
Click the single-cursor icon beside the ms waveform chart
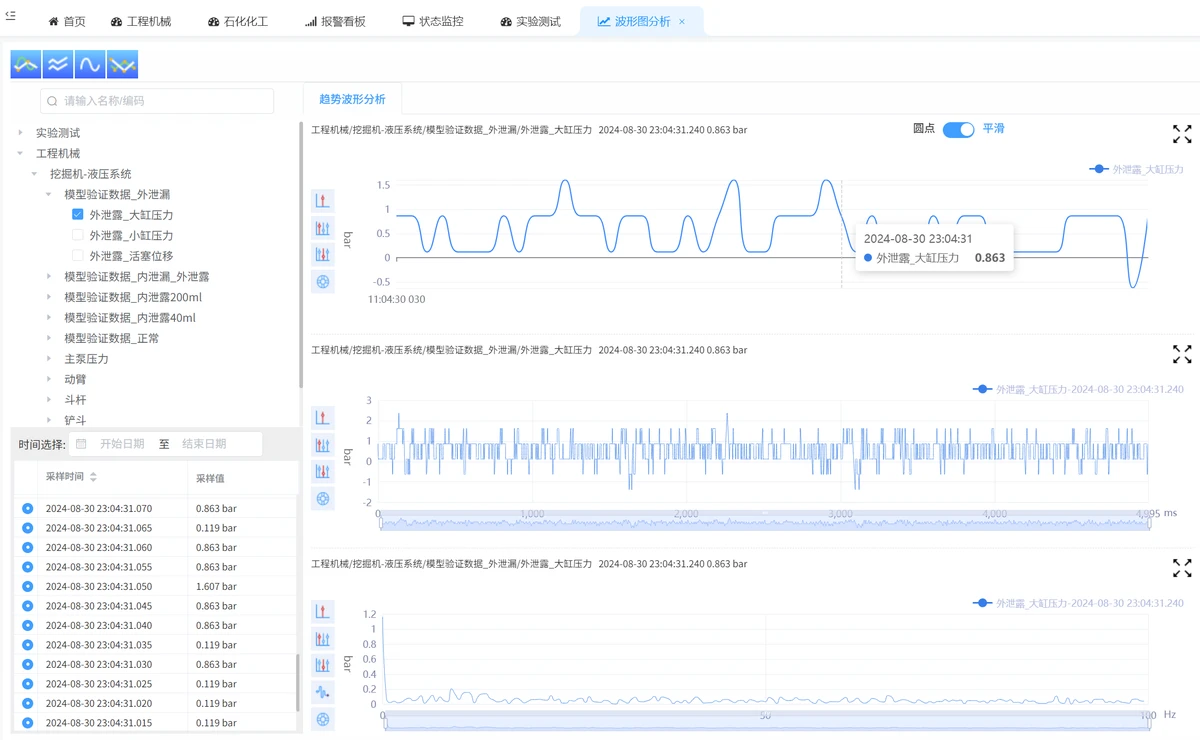[322, 418]
